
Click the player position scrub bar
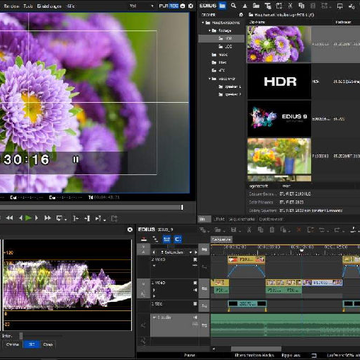(91, 207)
